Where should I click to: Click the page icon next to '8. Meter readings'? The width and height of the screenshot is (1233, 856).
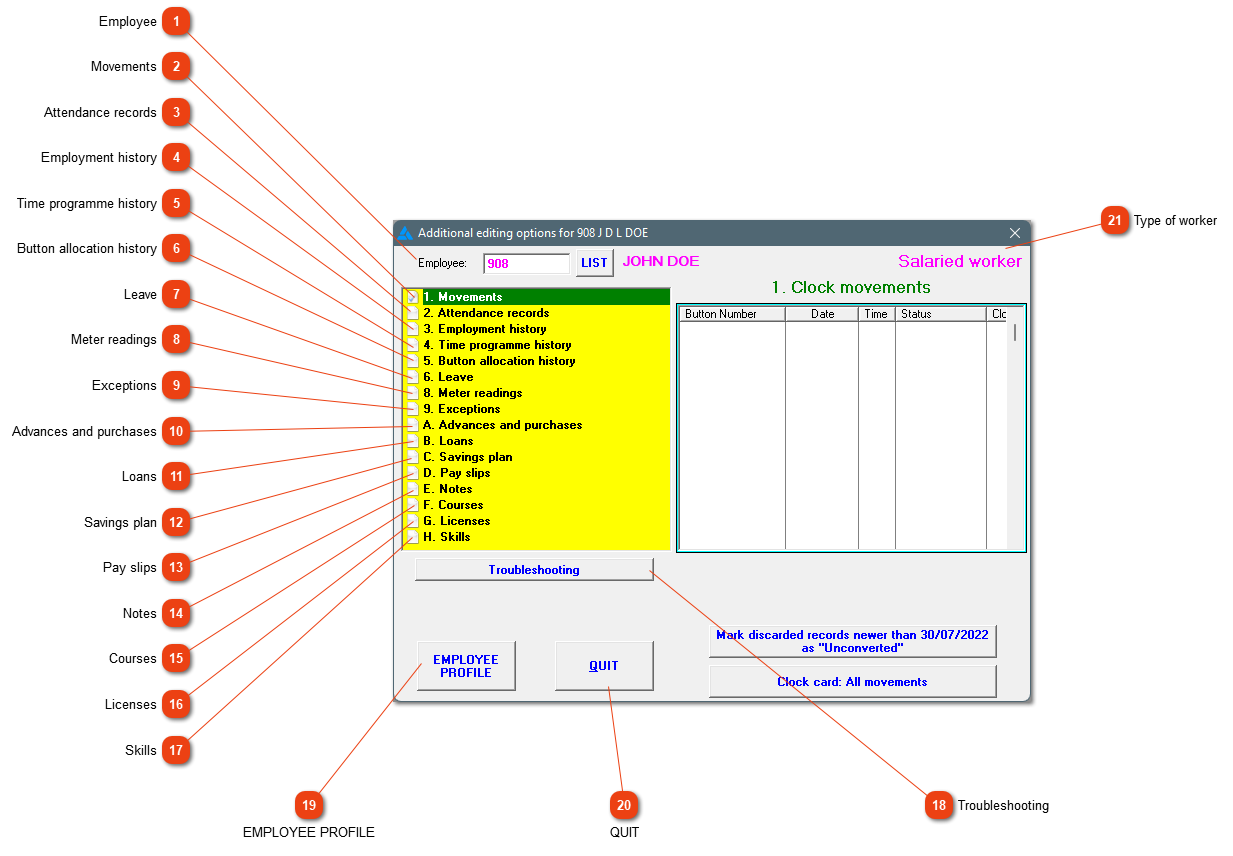coord(412,393)
